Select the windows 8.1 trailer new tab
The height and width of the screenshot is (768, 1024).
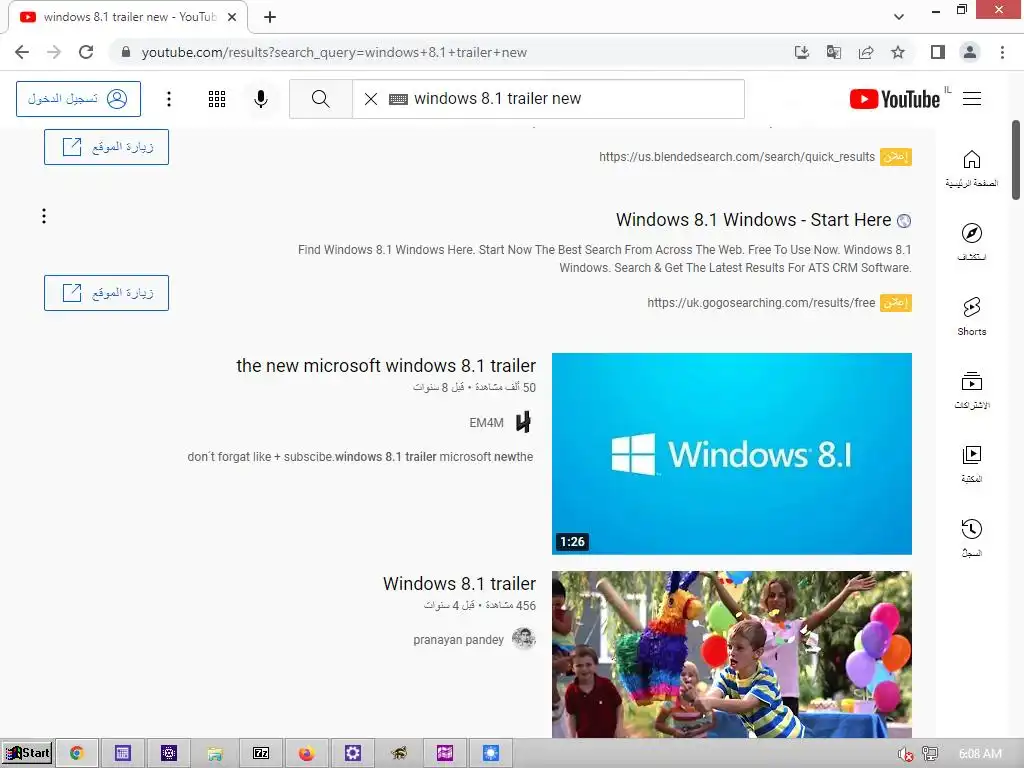click(x=128, y=17)
